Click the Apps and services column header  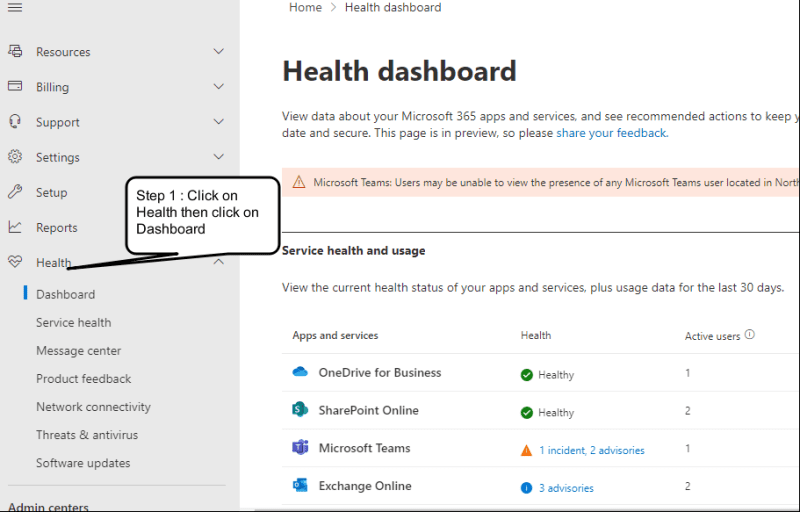(335, 336)
